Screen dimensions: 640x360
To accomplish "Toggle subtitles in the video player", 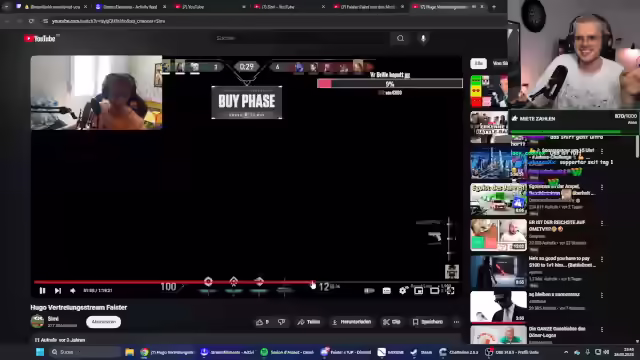I will coord(387,291).
